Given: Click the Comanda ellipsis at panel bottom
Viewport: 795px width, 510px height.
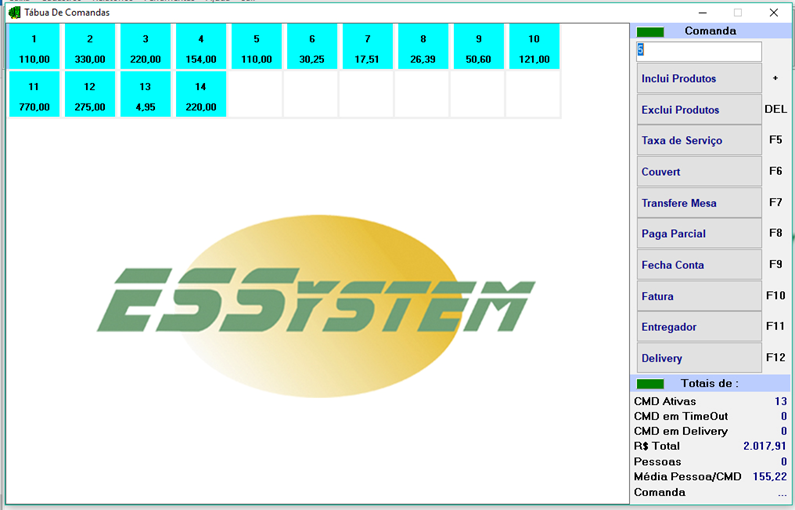Looking at the screenshot, I should coord(781,493).
